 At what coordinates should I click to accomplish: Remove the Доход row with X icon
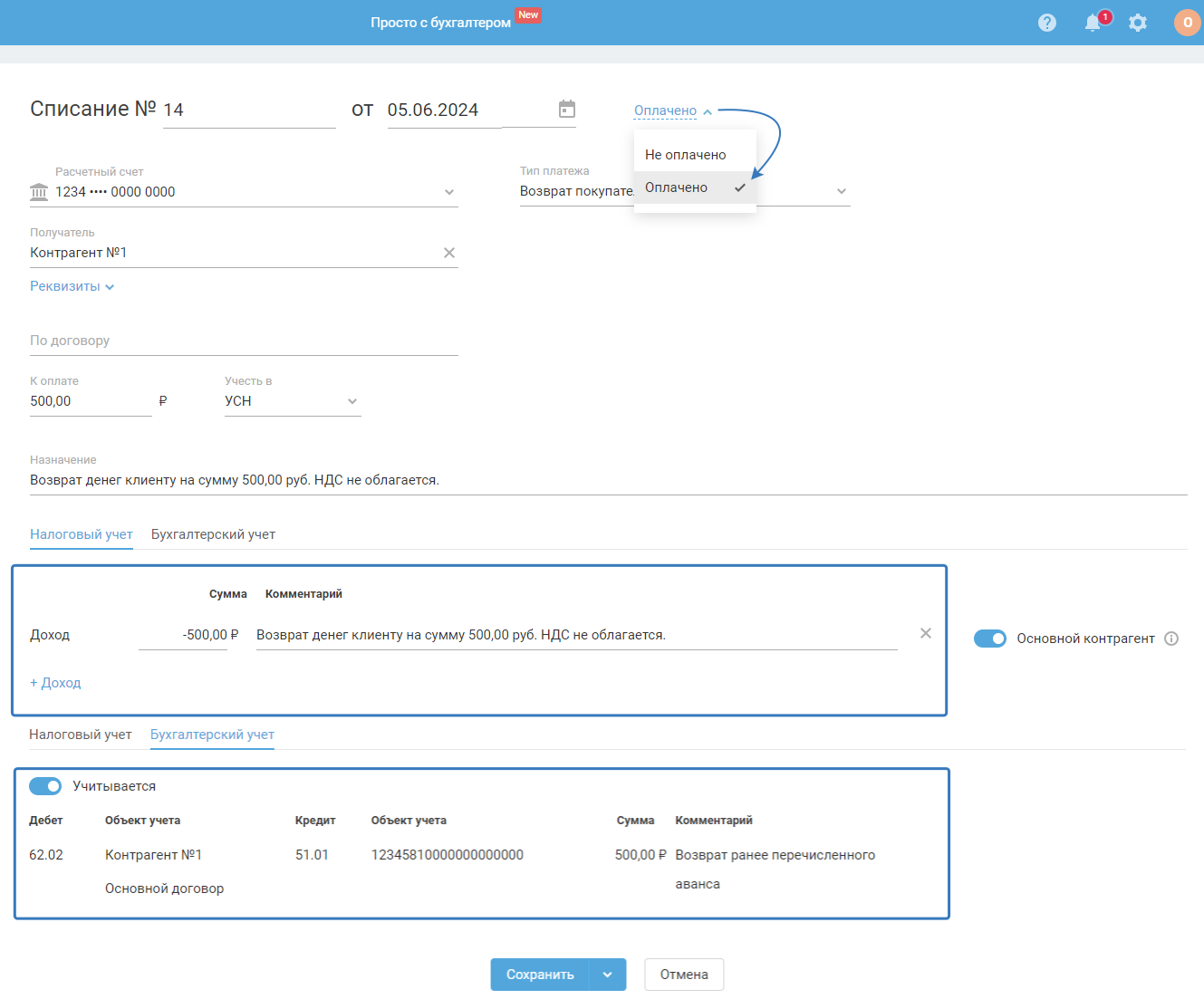pyautogui.click(x=925, y=633)
